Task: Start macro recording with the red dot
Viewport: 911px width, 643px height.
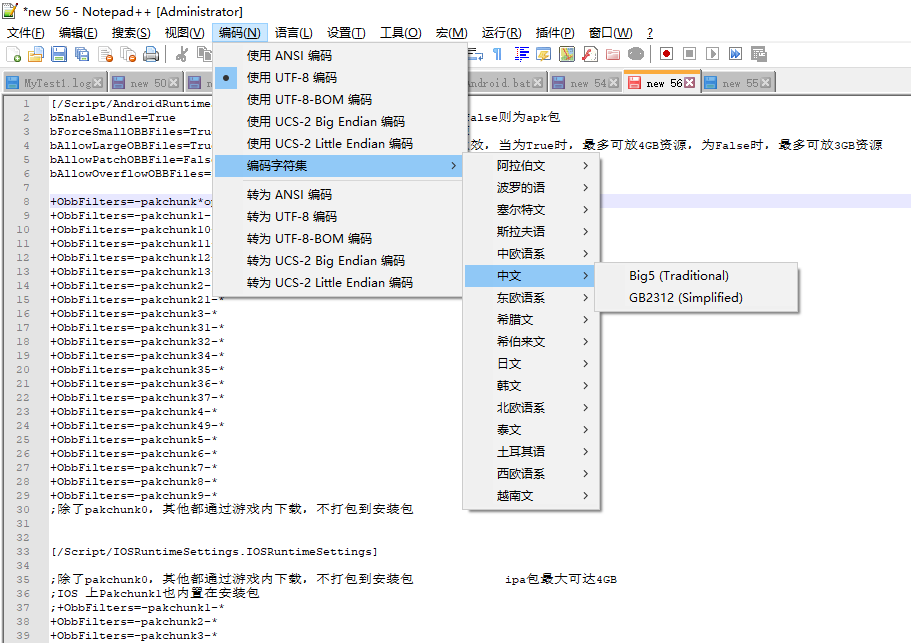Action: (666, 54)
